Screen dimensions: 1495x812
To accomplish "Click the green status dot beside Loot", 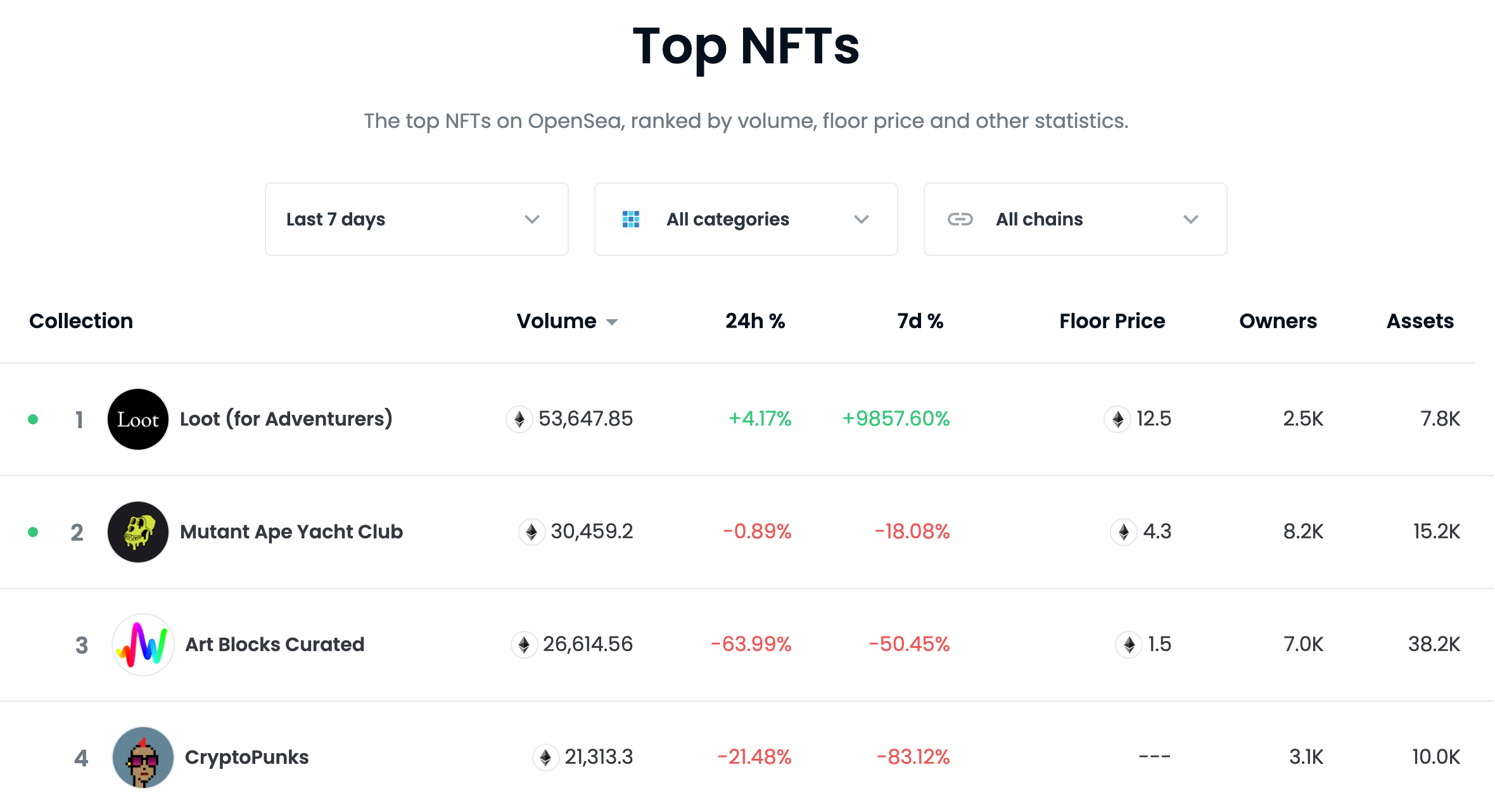I will (33, 419).
